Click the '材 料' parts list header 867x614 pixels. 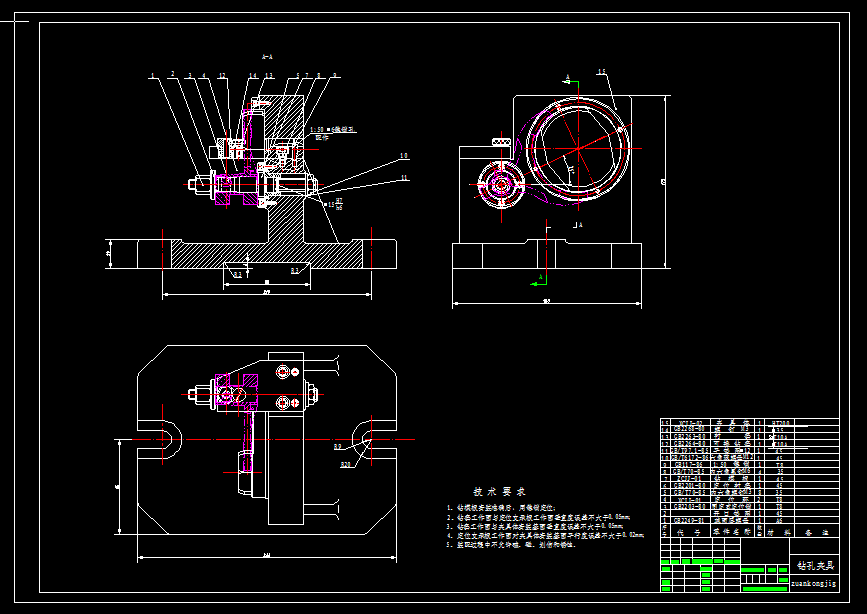(777, 532)
